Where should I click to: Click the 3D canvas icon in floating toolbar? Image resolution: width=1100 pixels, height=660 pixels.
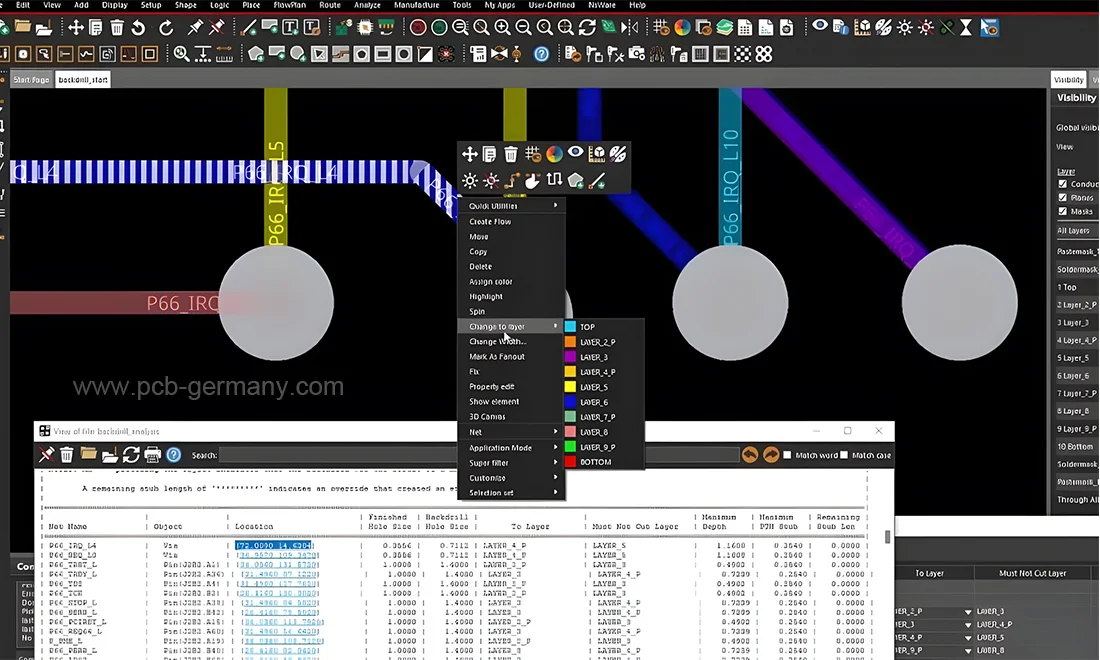pyautogui.click(x=597, y=154)
